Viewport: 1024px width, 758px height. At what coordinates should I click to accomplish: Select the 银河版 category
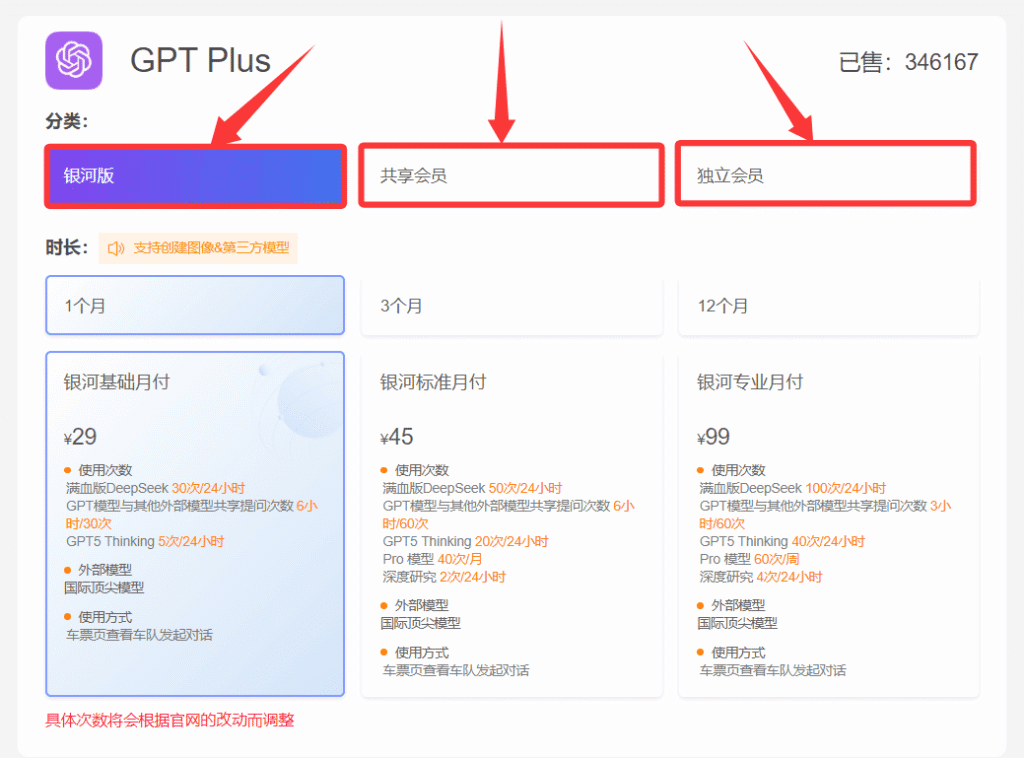tap(195, 176)
